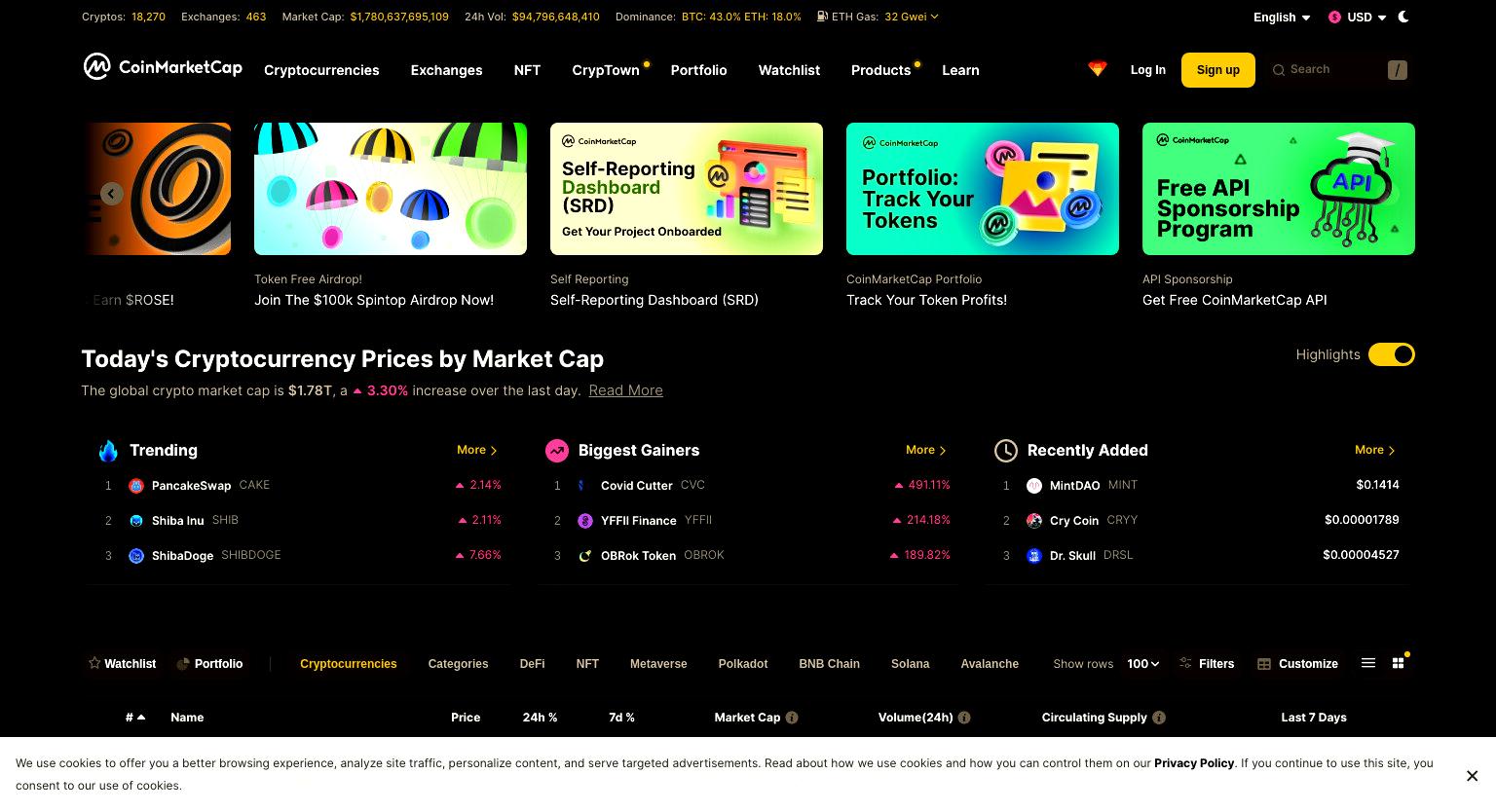This screenshot has height=812, width=1496.
Task: Click the Cry Coin icon
Action: [x=1034, y=521]
